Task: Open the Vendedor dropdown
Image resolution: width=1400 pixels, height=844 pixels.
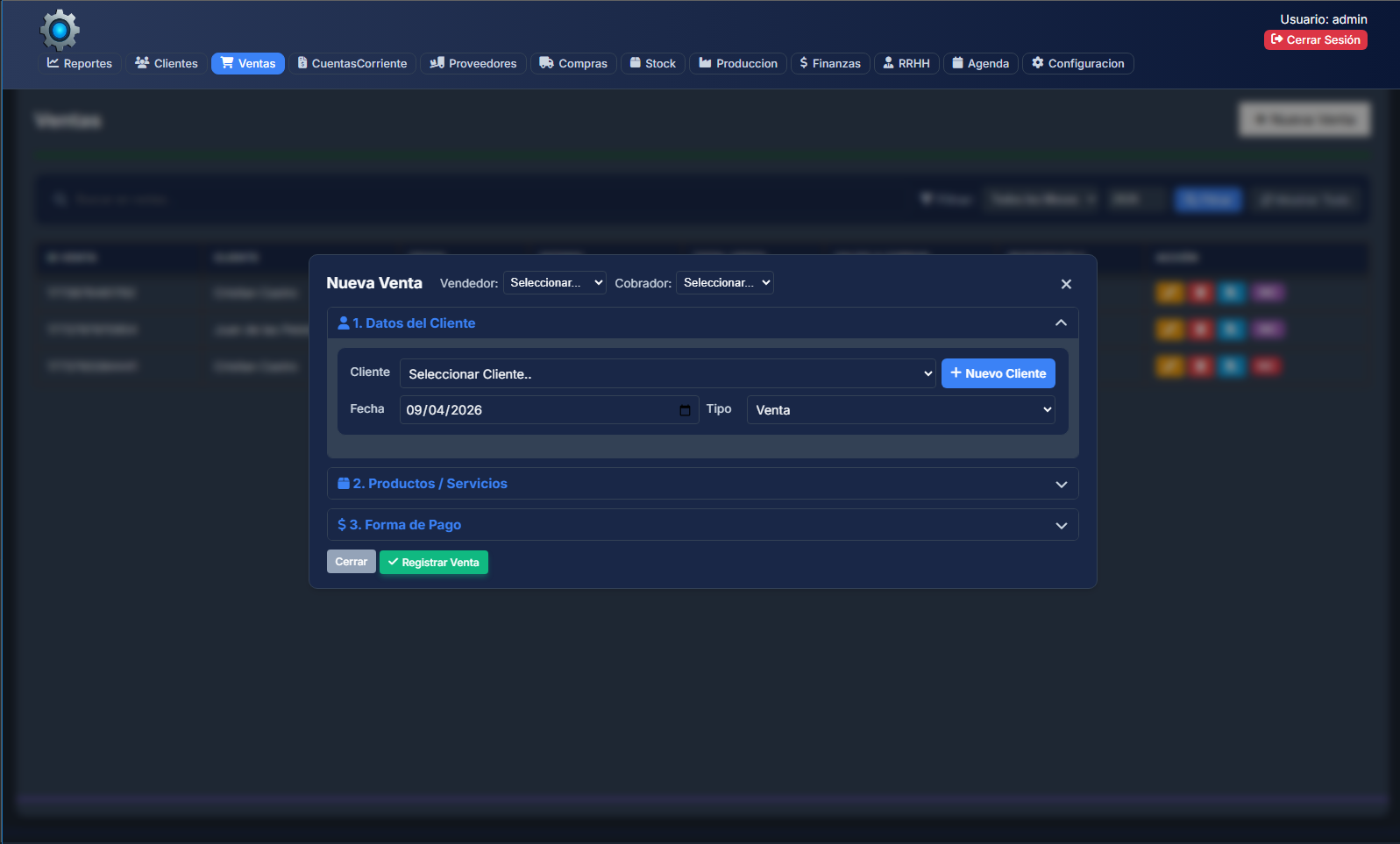Action: (555, 282)
